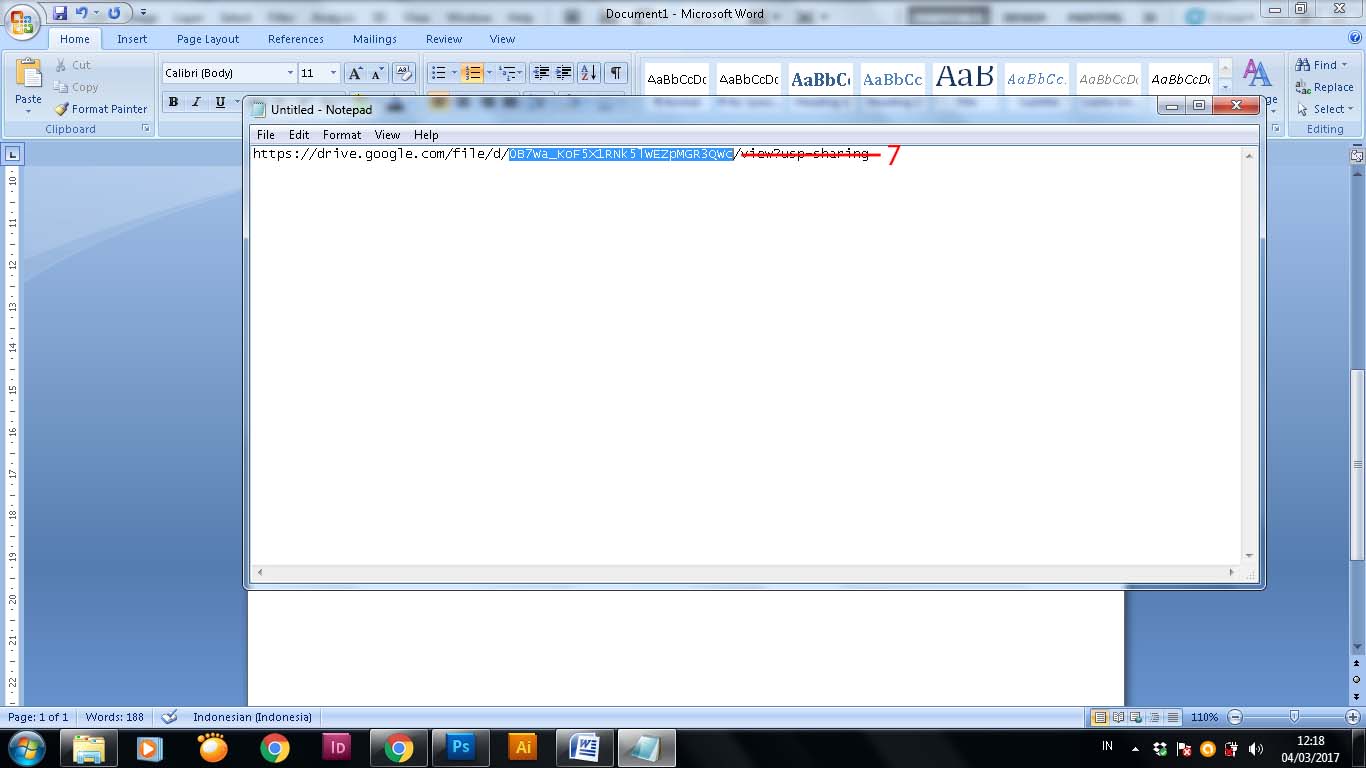
Task: Open the Find dropdown arrow
Action: [x=1344, y=65]
